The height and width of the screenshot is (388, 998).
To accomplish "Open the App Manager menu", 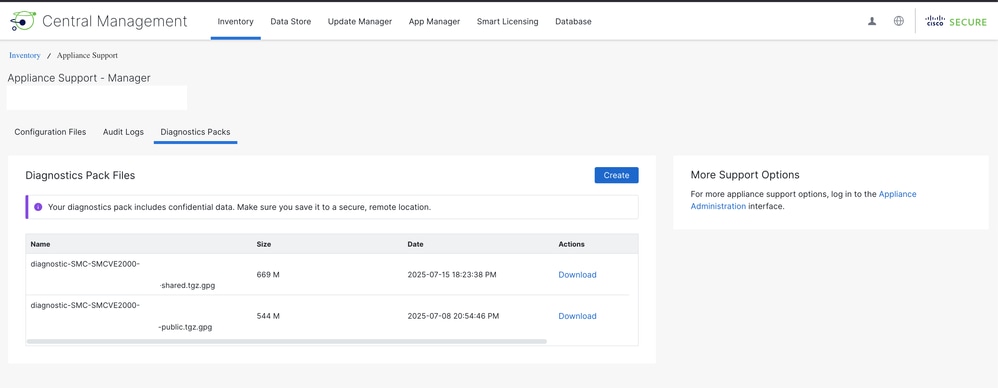I will pos(434,22).
